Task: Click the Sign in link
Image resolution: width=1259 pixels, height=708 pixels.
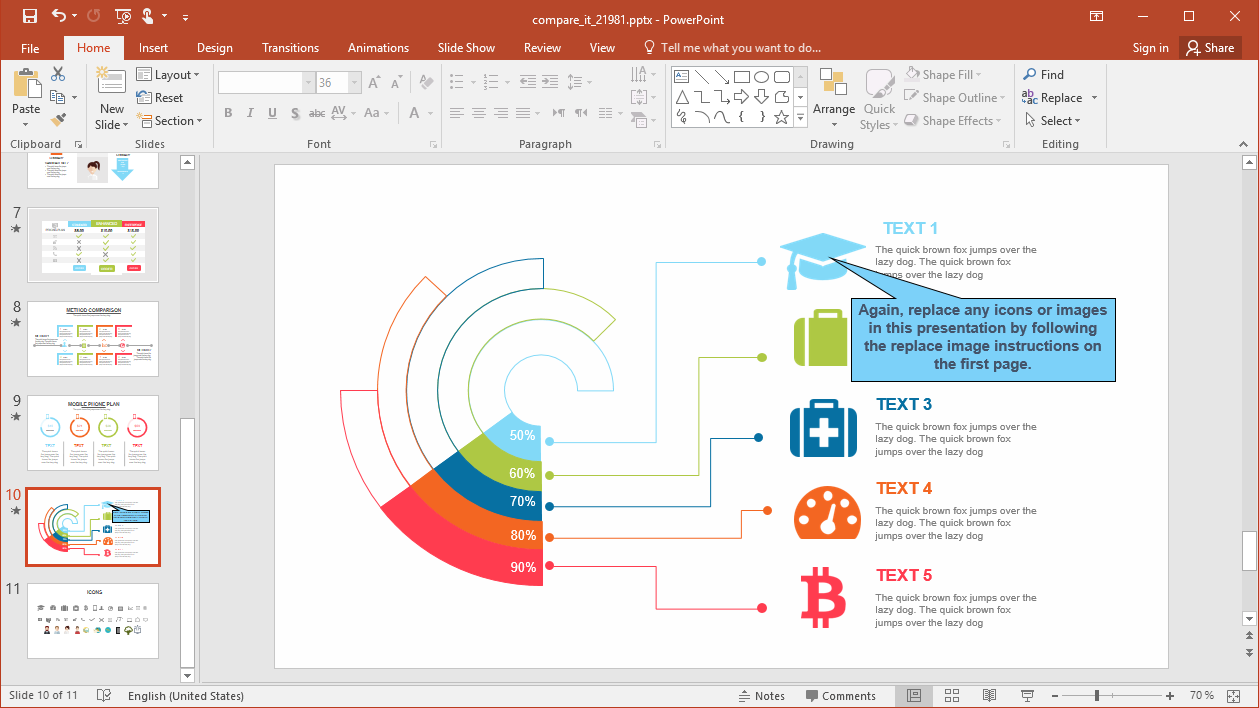Action: 1150,47
